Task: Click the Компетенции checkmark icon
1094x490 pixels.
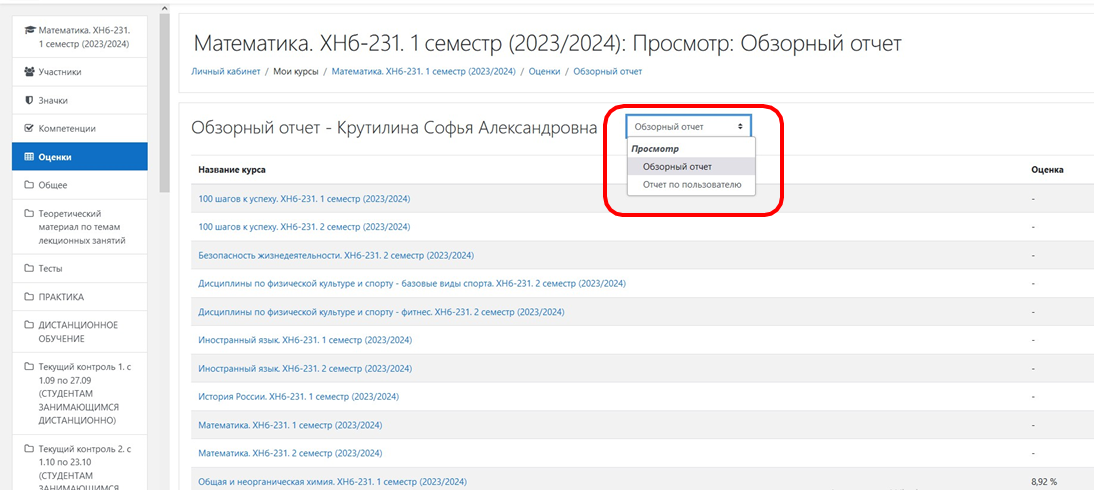Action: (x=29, y=128)
